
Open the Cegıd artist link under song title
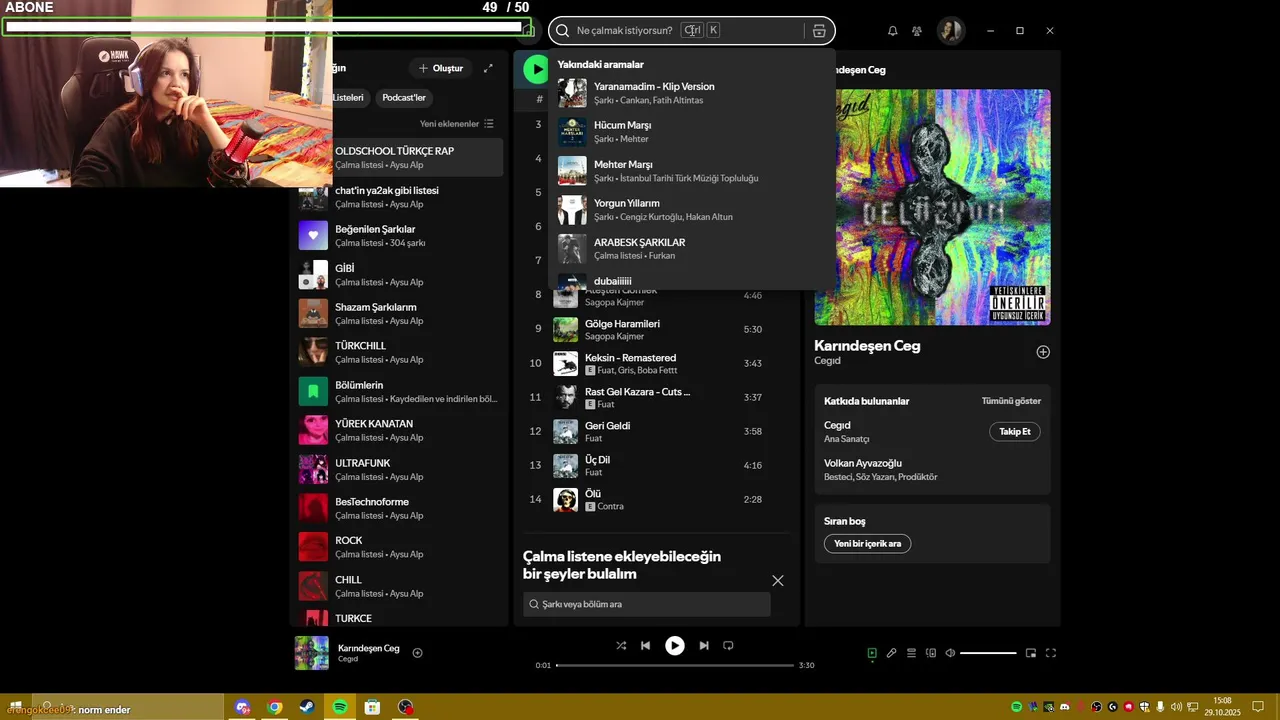[827, 361]
